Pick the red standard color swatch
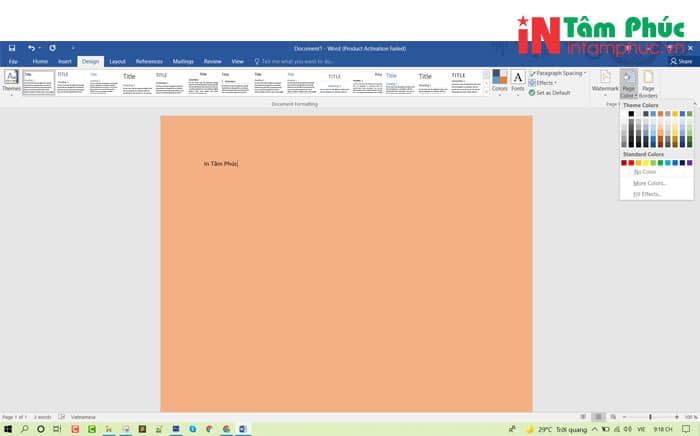The width and height of the screenshot is (700, 436). coord(632,162)
